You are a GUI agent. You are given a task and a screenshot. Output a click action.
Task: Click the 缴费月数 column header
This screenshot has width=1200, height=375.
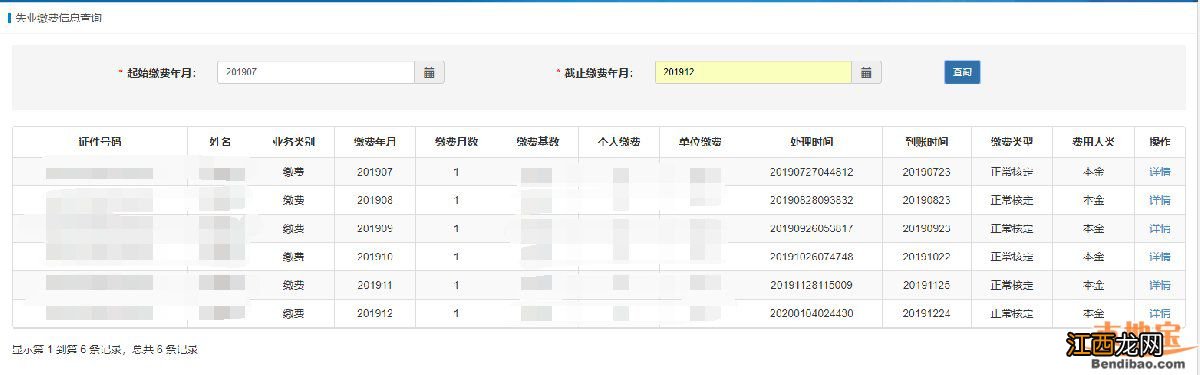pos(456,142)
